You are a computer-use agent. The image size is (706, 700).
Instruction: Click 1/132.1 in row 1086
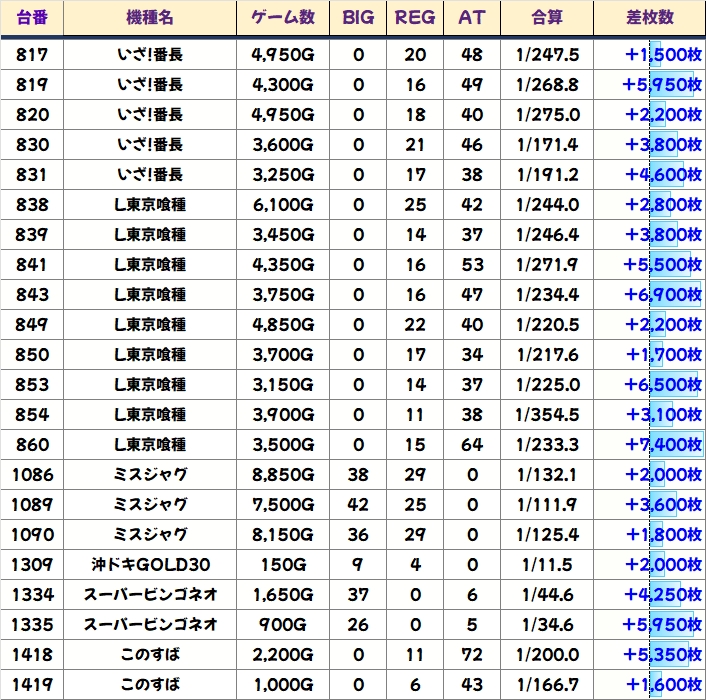547,474
